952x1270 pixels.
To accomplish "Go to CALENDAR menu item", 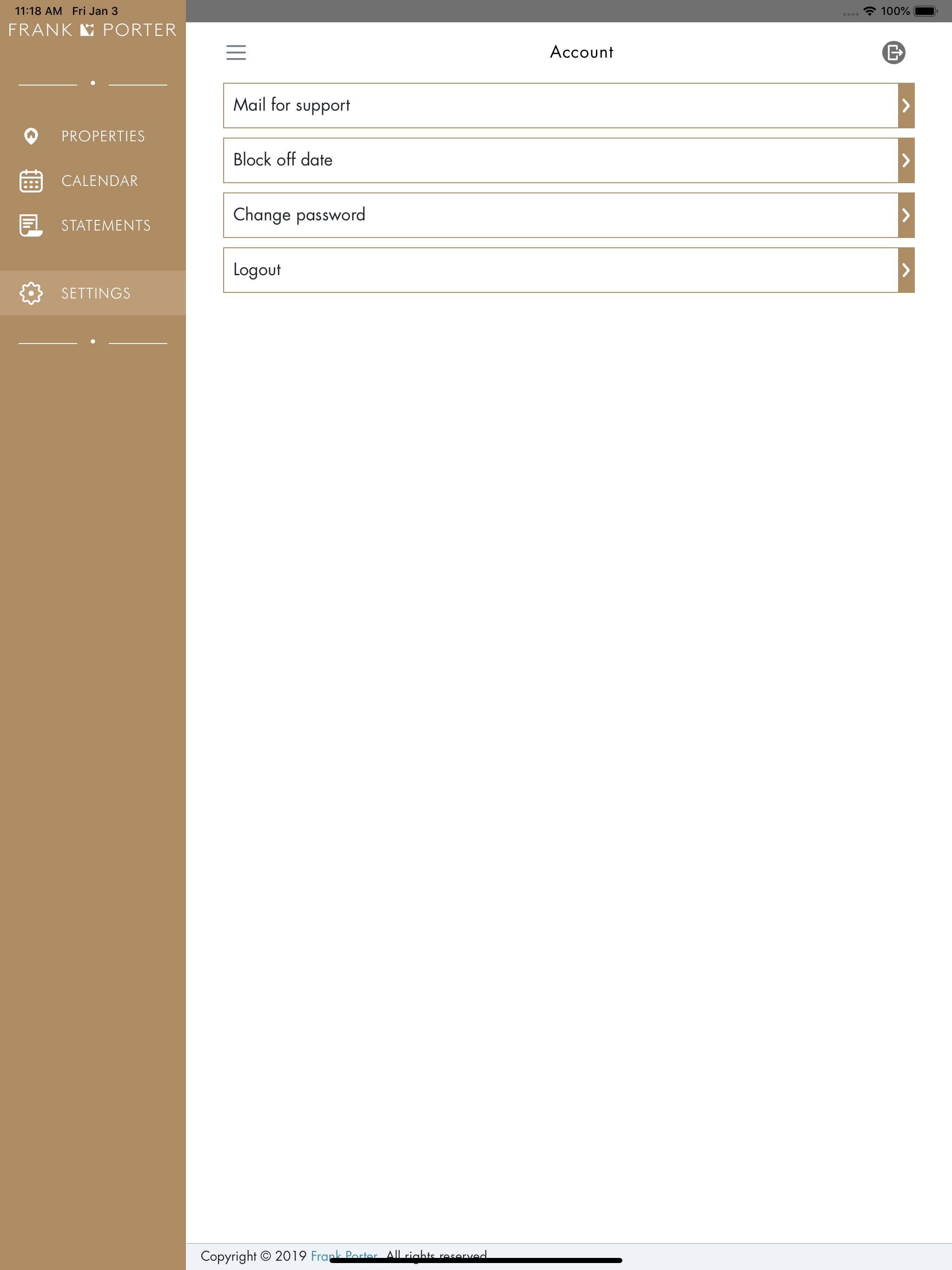I will (93, 181).
